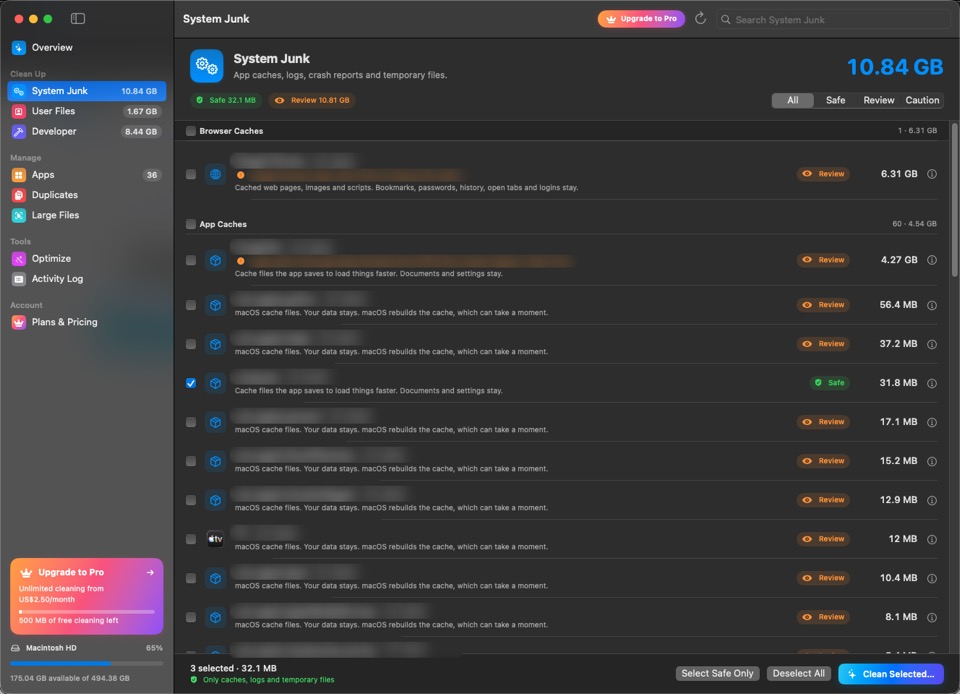Image resolution: width=960 pixels, height=694 pixels.
Task: Check the 4.27 GB app cache item
Action: 191,260
